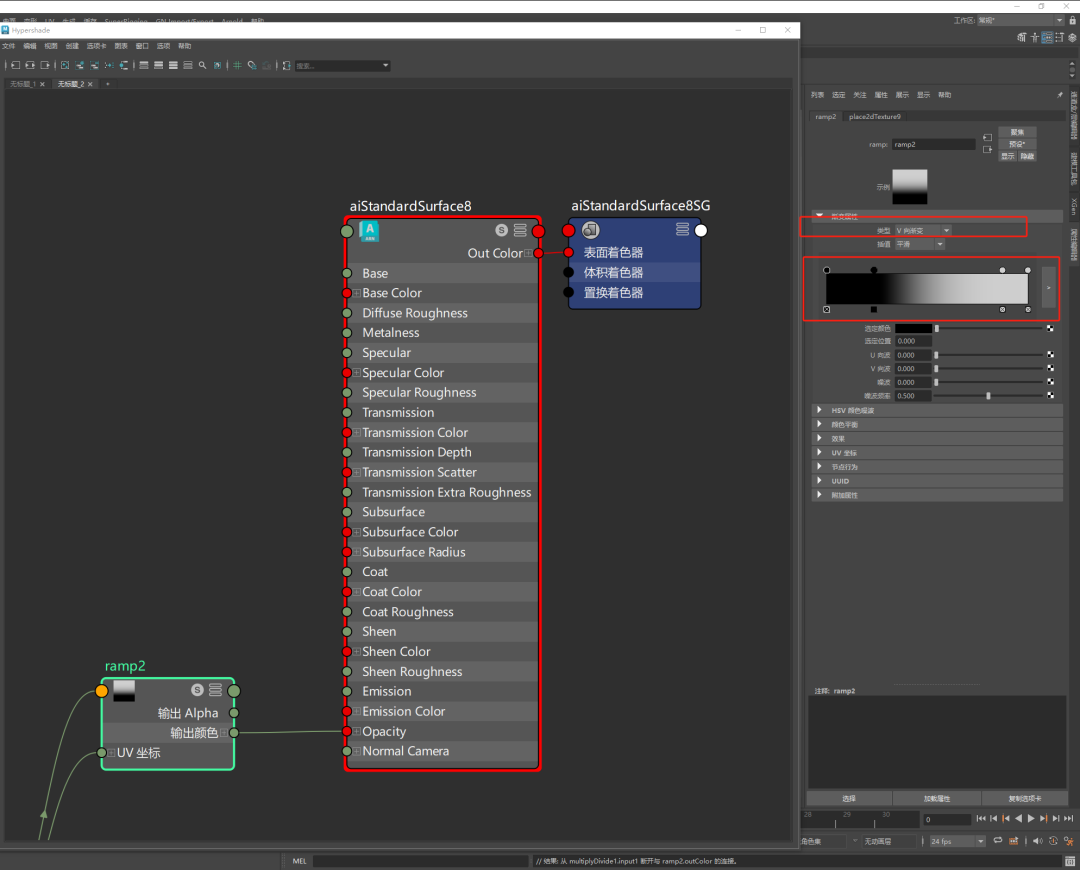Toggle solo S icon on aiStandardSurface8 node

point(501,230)
